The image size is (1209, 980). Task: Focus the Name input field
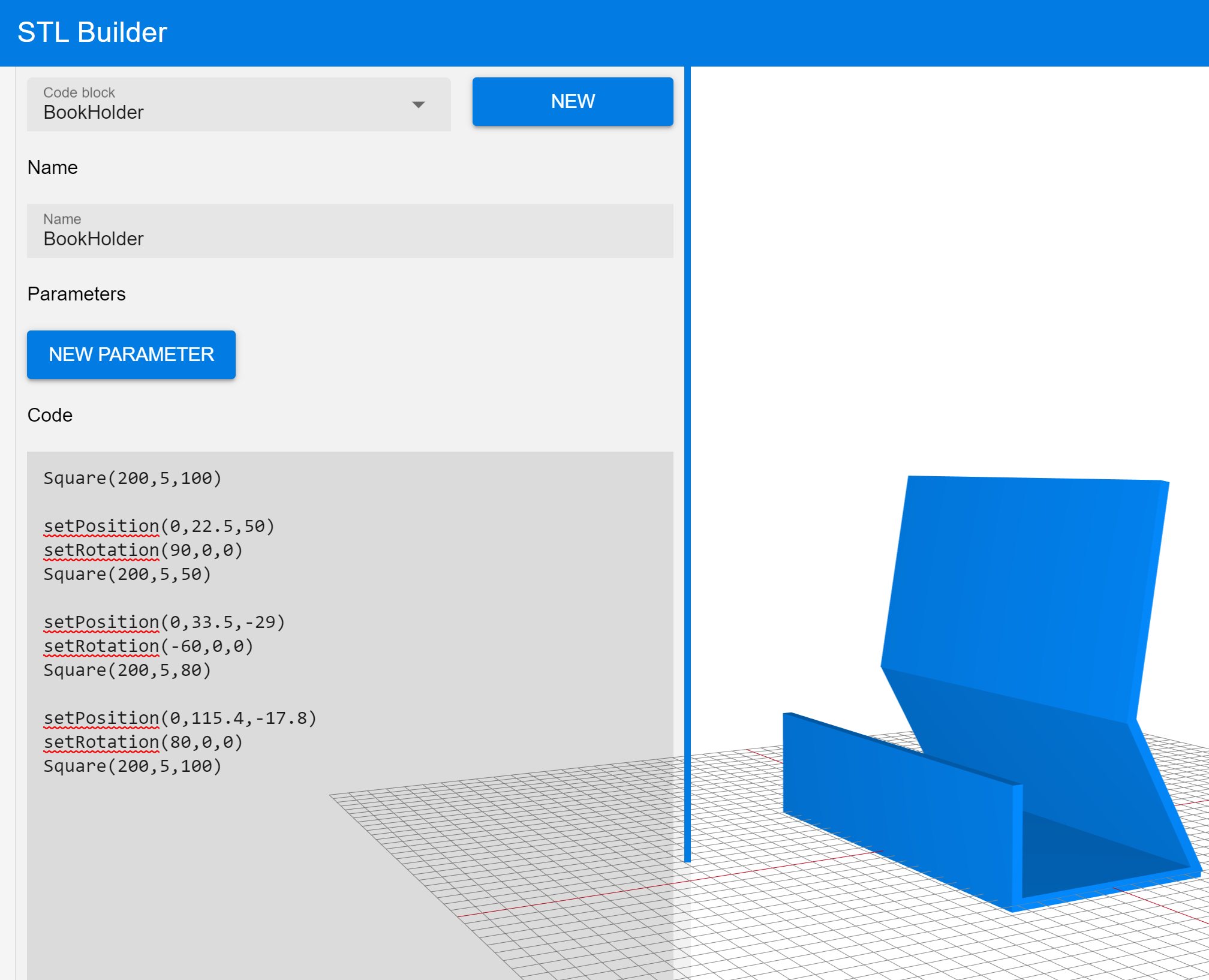coord(350,231)
